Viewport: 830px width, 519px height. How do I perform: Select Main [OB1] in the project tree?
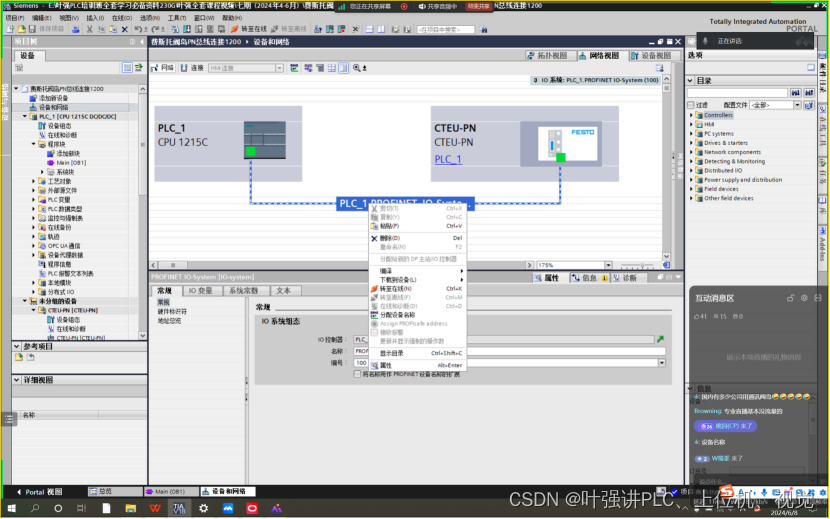71,163
